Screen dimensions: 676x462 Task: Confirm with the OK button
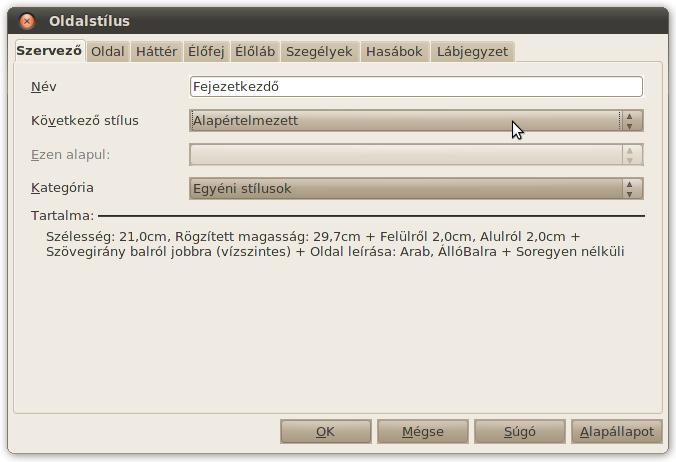pos(325,431)
